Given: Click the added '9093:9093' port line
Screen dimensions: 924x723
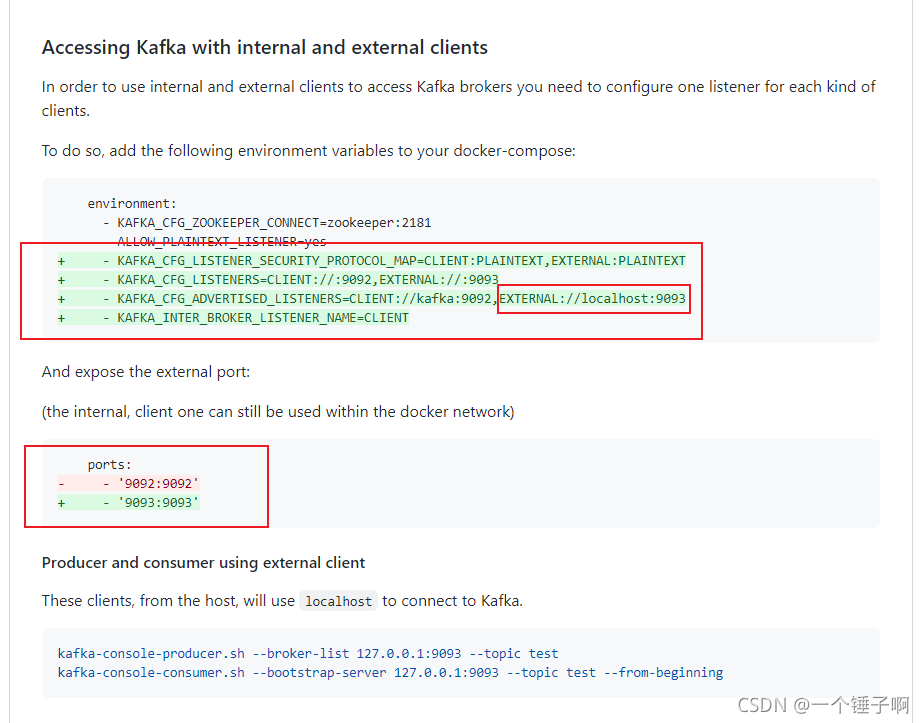Looking at the screenshot, I should [x=128, y=503].
